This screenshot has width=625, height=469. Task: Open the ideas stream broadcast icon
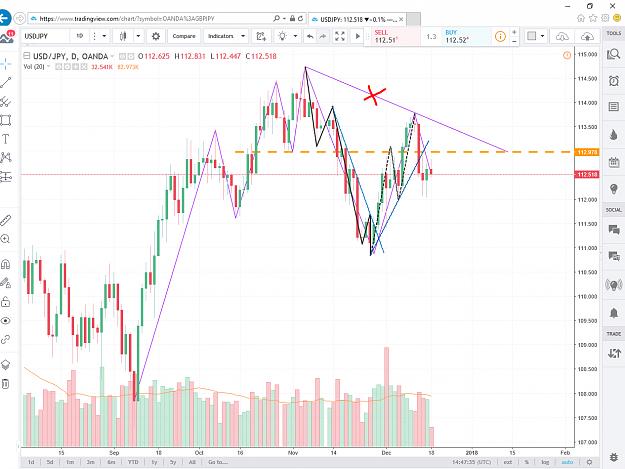pyautogui.click(x=613, y=285)
